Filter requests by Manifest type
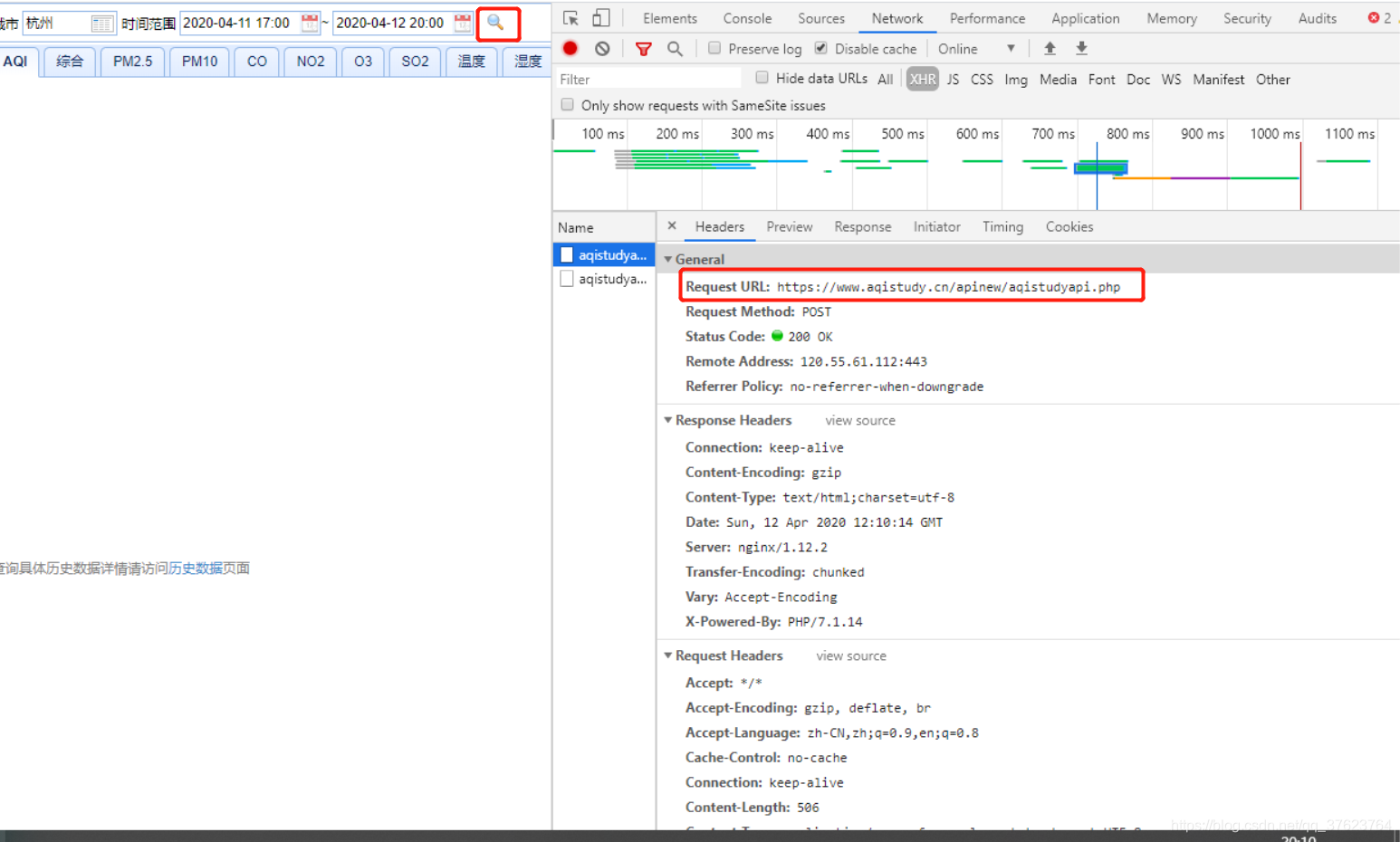 [x=1218, y=80]
